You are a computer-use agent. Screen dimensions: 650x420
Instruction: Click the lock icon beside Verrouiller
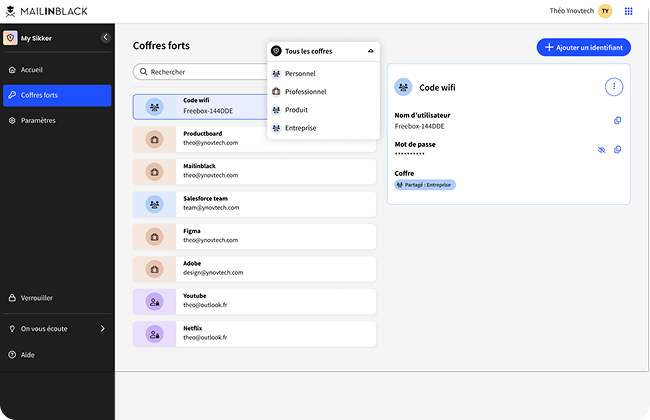pos(12,298)
